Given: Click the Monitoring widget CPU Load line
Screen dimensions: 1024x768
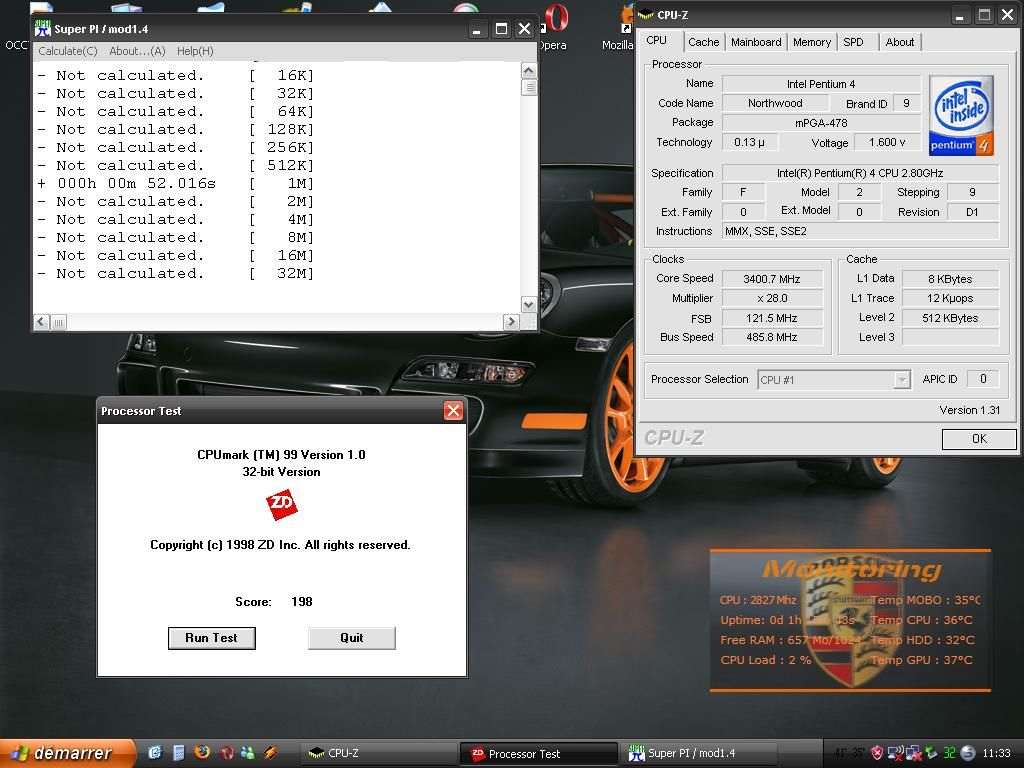Looking at the screenshot, I should 765,660.
